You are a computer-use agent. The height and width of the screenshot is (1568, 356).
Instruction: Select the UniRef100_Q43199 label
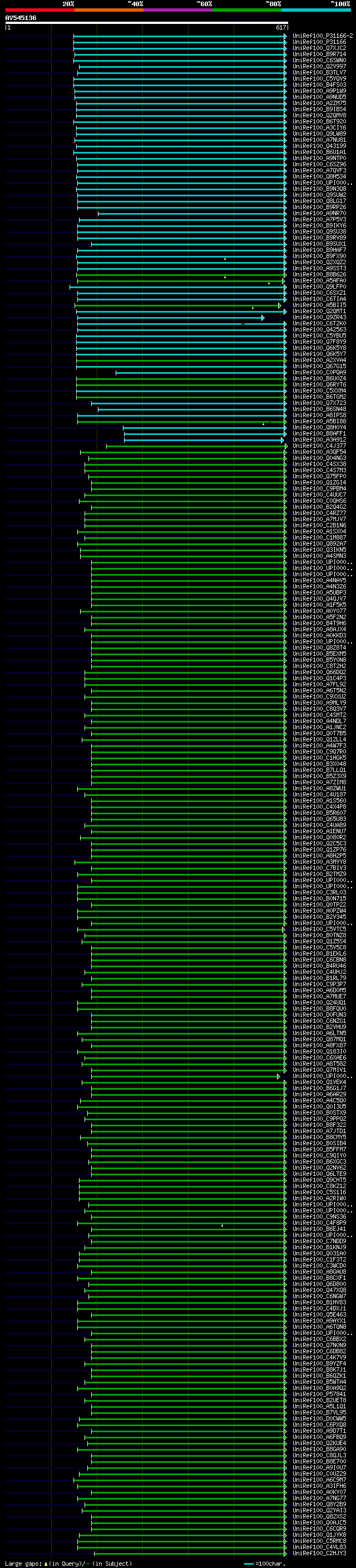[x=319, y=146]
